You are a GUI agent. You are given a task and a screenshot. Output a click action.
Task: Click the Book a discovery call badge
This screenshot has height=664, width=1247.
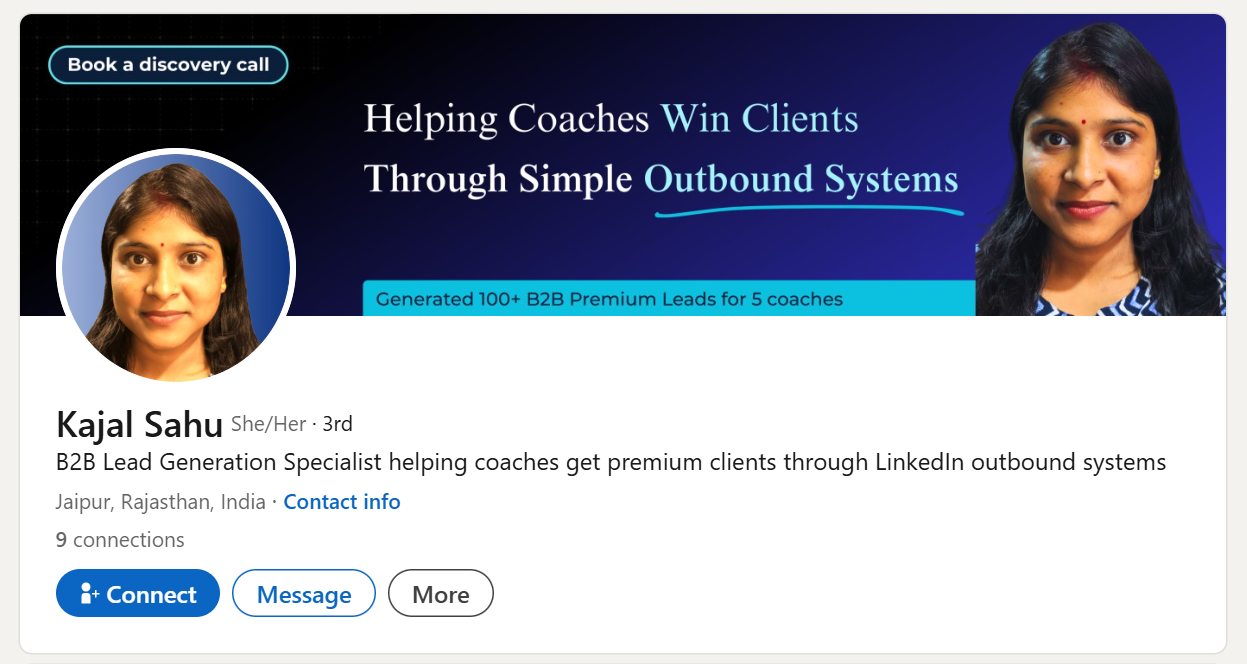coord(168,65)
